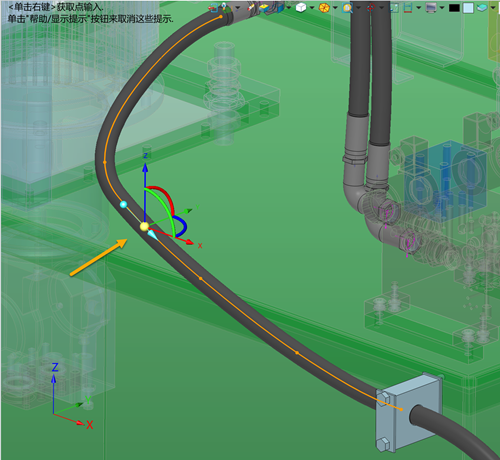Select the black background color swatch
Screen dimensions: 500x460
pos(454,8)
